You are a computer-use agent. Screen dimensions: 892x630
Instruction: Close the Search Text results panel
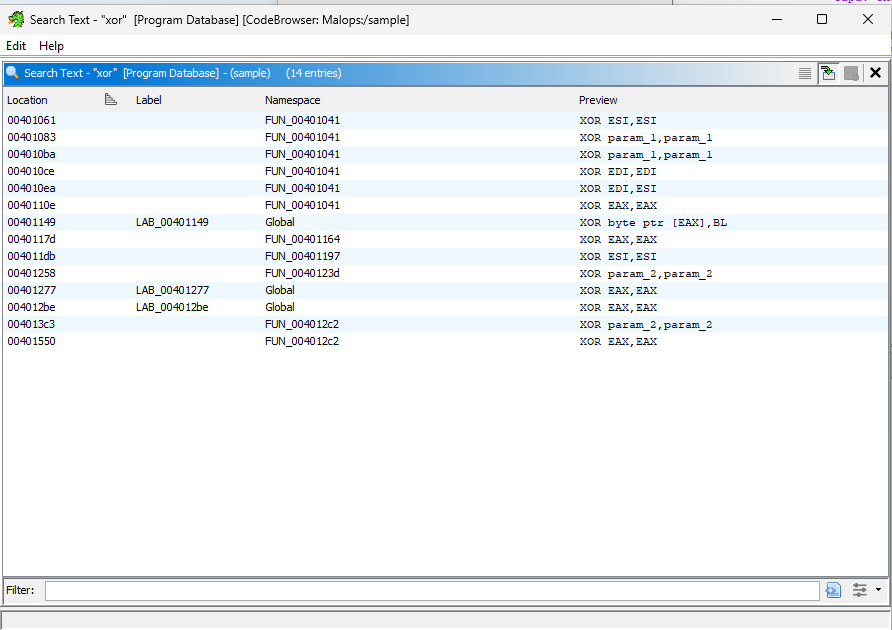pos(875,73)
